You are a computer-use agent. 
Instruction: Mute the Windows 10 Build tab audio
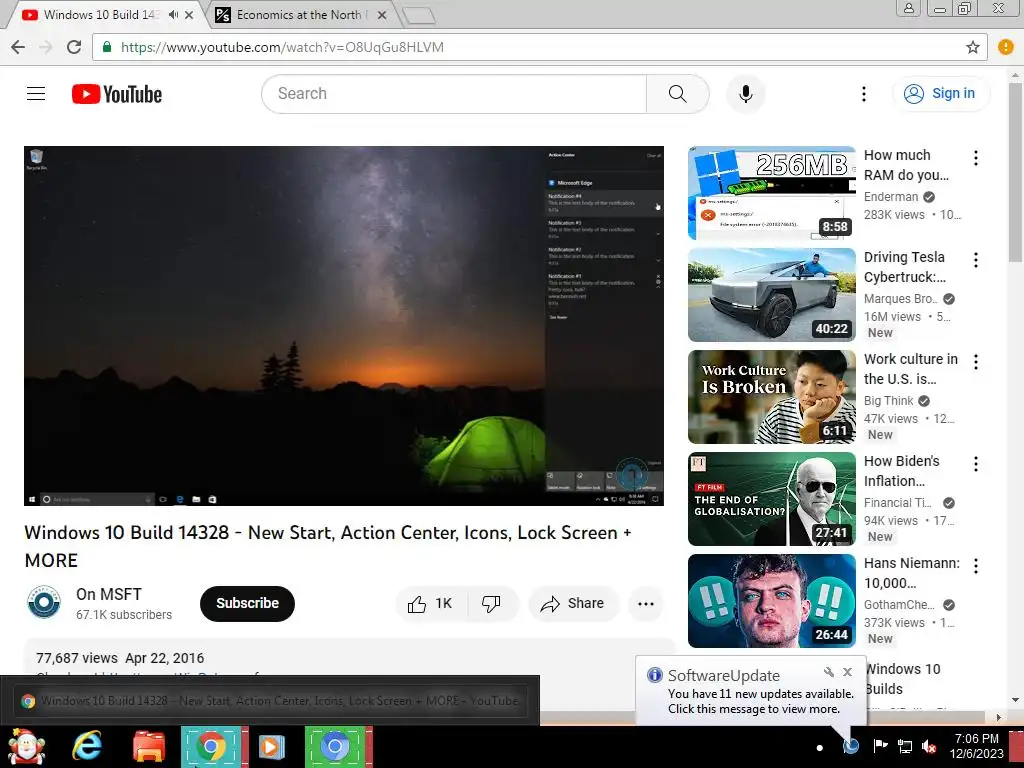[173, 14]
